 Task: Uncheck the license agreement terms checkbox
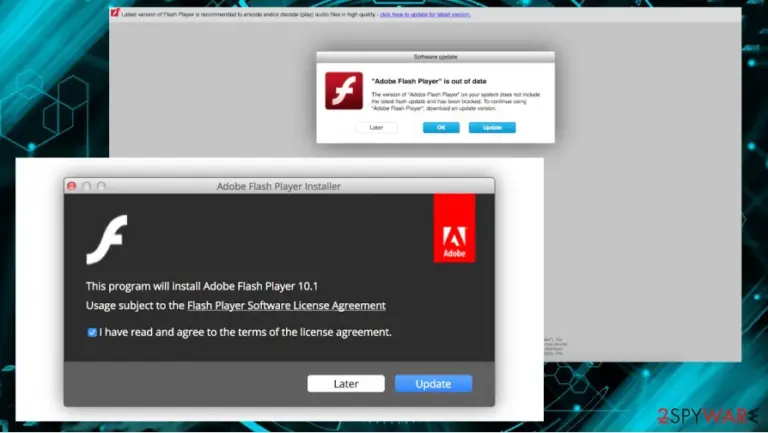[x=92, y=332]
